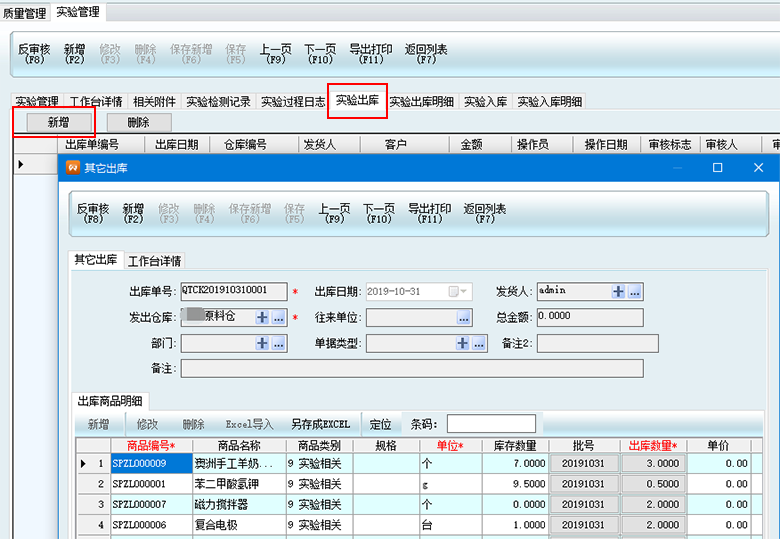Viewport: 780px width, 539px height.
Task: Click ellipsis button next to 发货人 field
Action: [635, 291]
